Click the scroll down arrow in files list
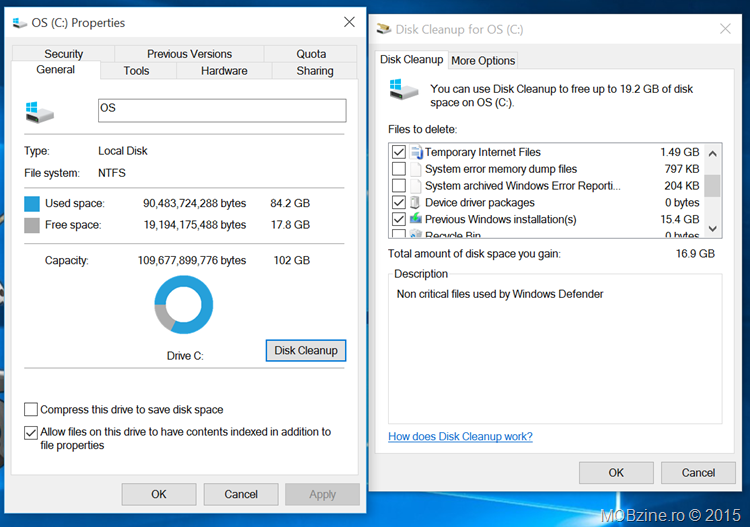The height and width of the screenshot is (527, 750). coord(713,229)
